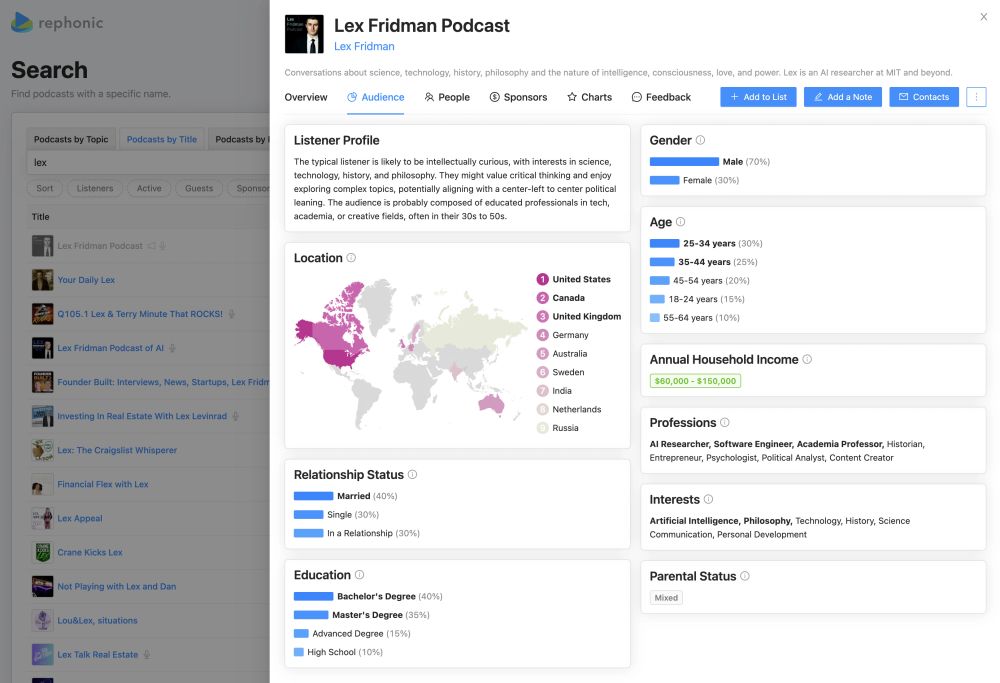The image size is (1000, 683).
Task: Click the microphone icon beside Lex Fridman Podcast of AI
Action: [x=172, y=348]
